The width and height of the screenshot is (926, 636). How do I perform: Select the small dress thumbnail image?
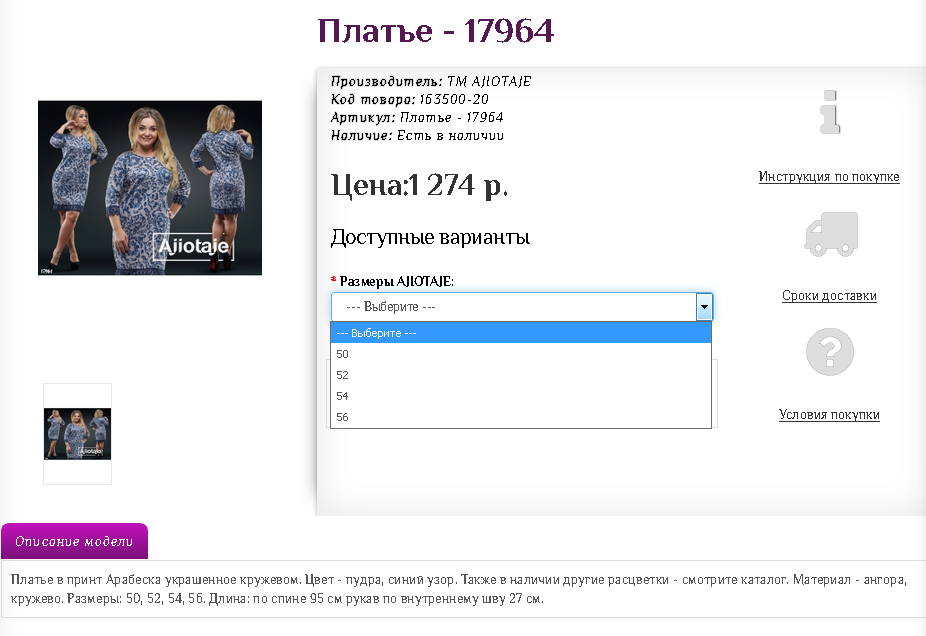(x=77, y=434)
